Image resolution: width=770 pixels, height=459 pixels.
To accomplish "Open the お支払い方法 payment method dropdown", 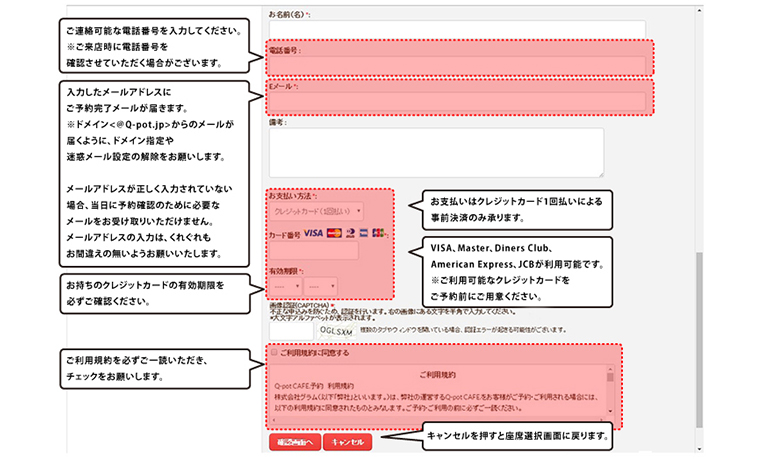I will tap(316, 211).
